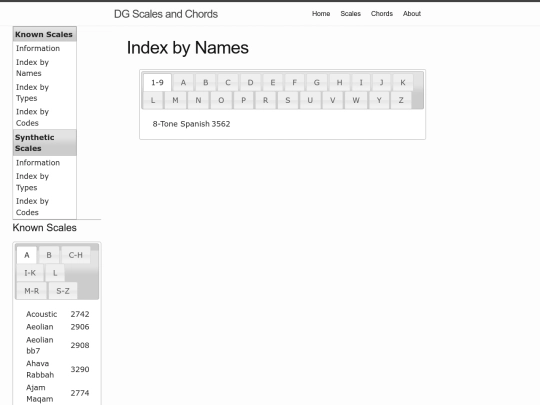This screenshot has height=405, width=540.
Task: Select the S-Z tab in Known Scales widget
Action: tap(63, 291)
